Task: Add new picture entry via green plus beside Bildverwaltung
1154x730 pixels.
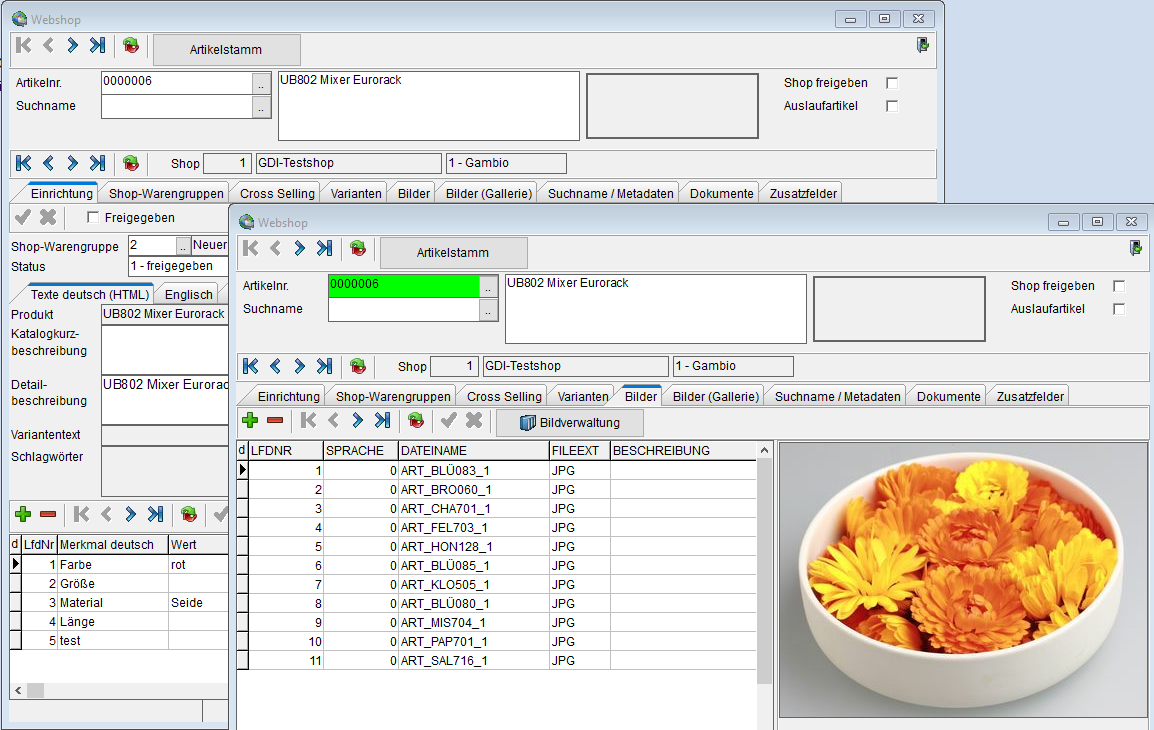Action: coord(250,422)
